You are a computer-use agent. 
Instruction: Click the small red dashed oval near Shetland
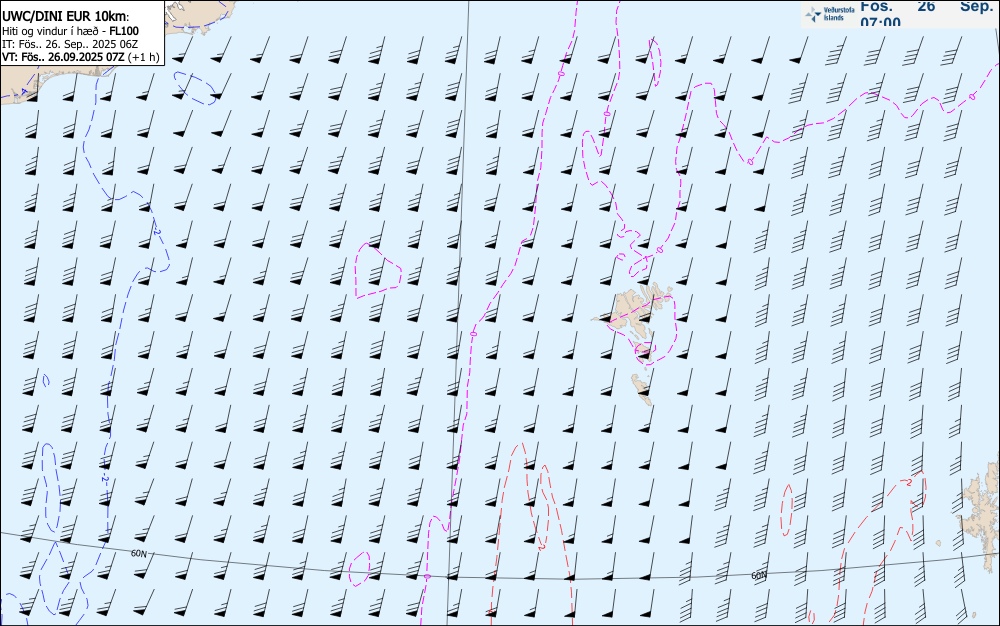(788, 509)
